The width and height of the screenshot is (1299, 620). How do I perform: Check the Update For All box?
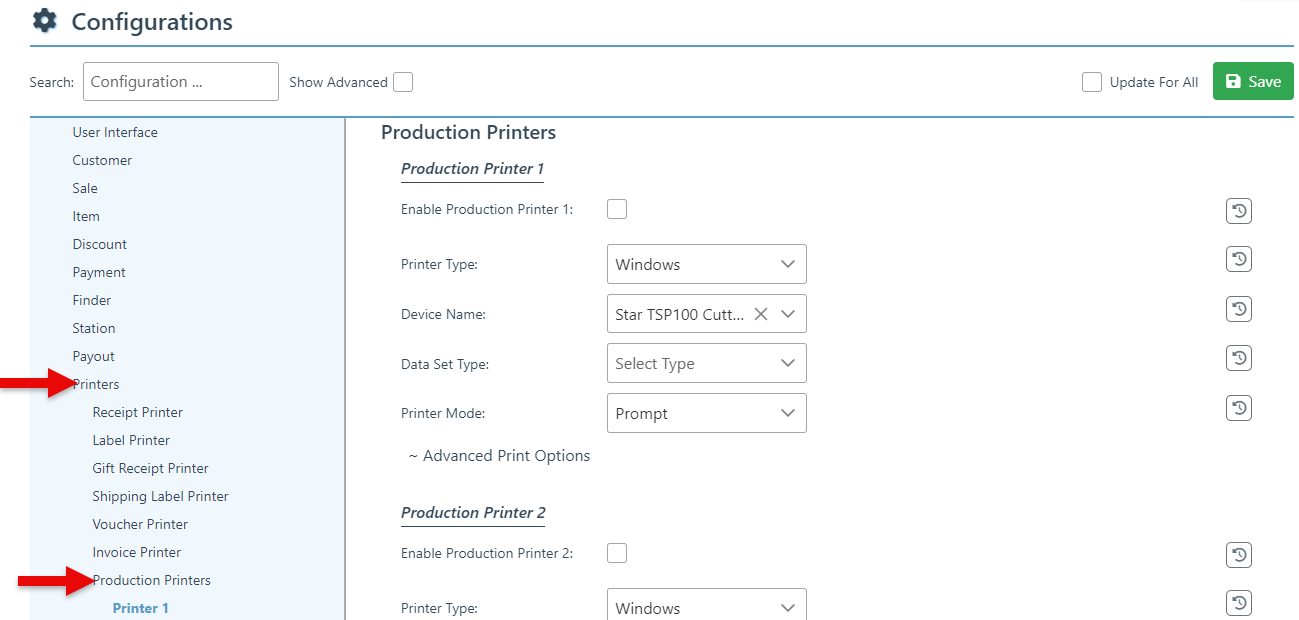(1092, 82)
